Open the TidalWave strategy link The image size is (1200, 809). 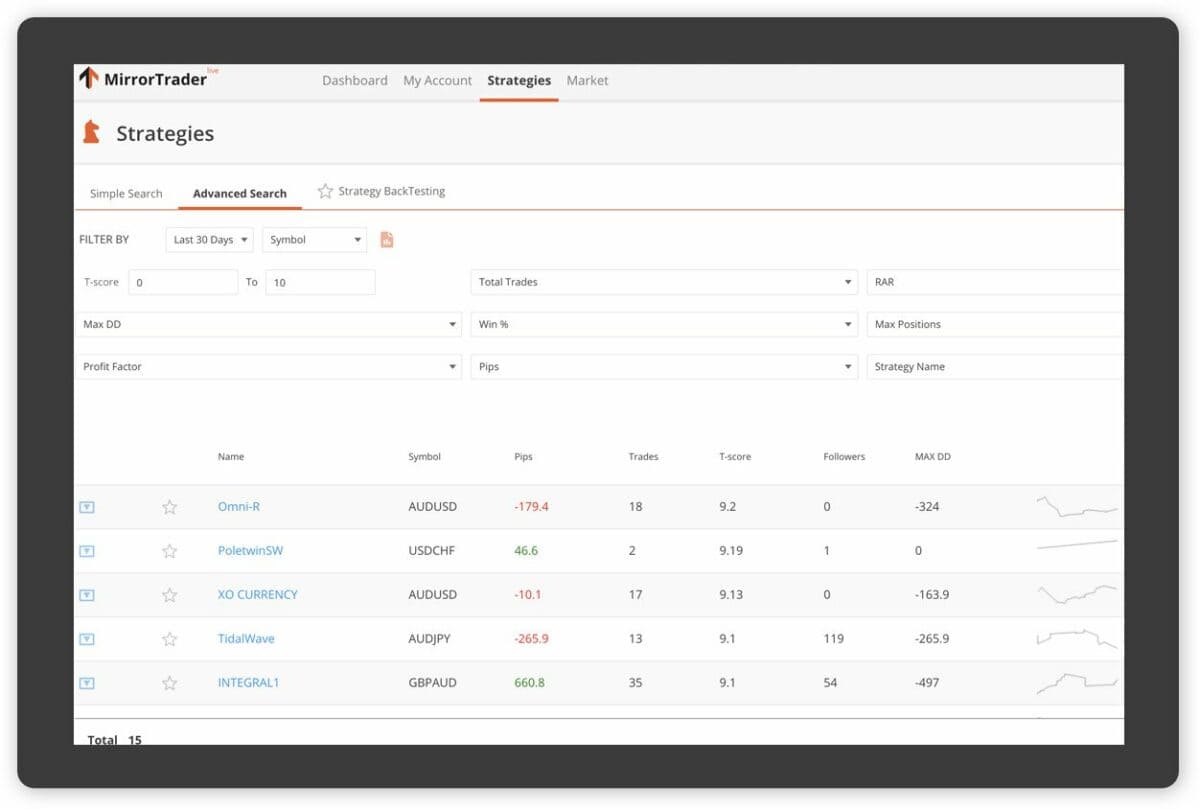(x=246, y=639)
